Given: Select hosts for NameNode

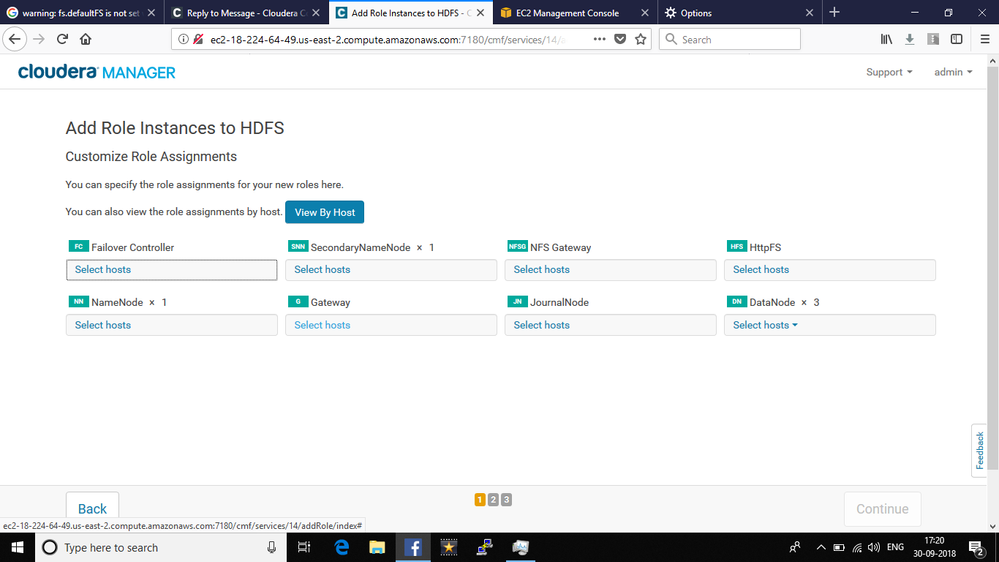Looking at the screenshot, I should point(171,325).
